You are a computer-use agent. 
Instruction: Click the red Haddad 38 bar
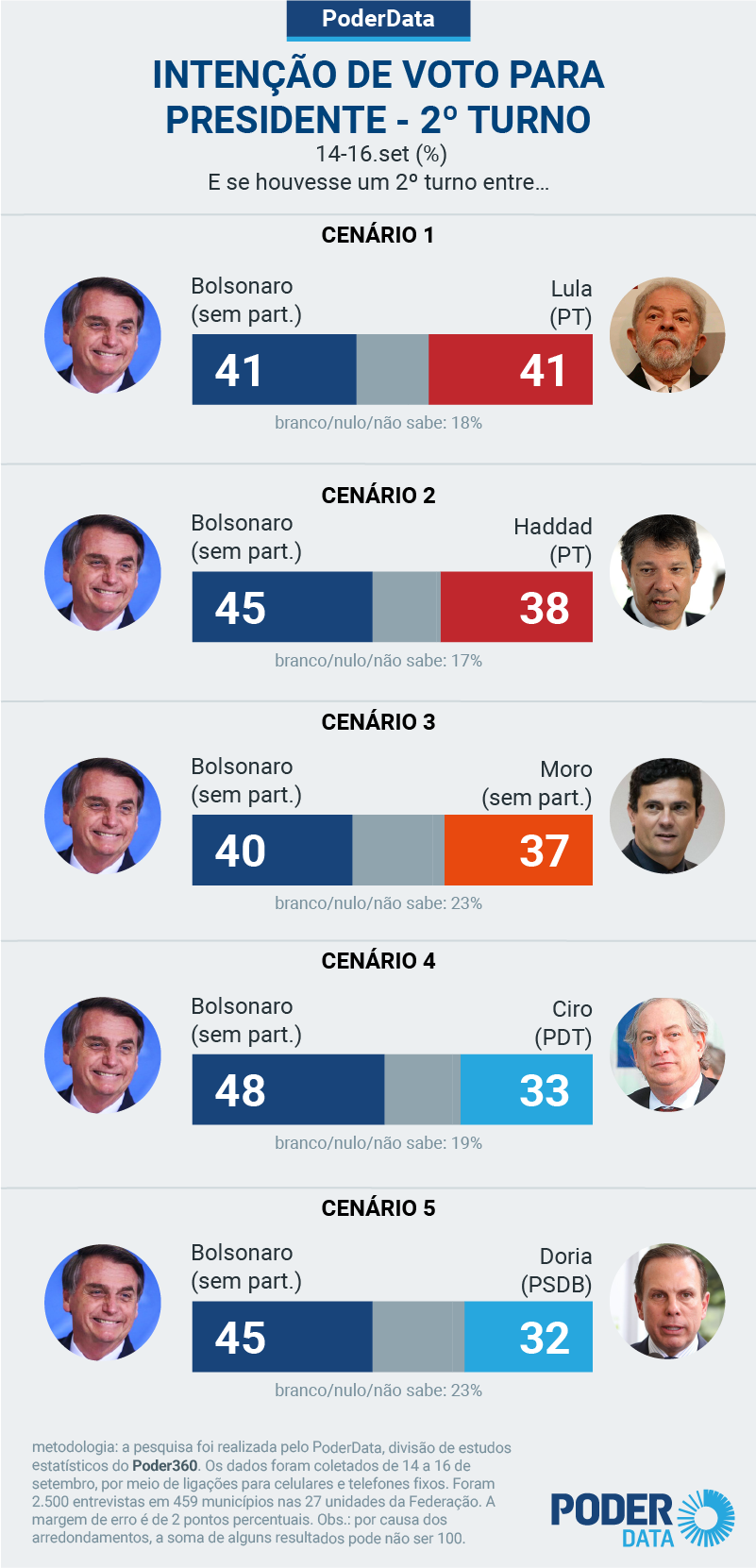516,607
